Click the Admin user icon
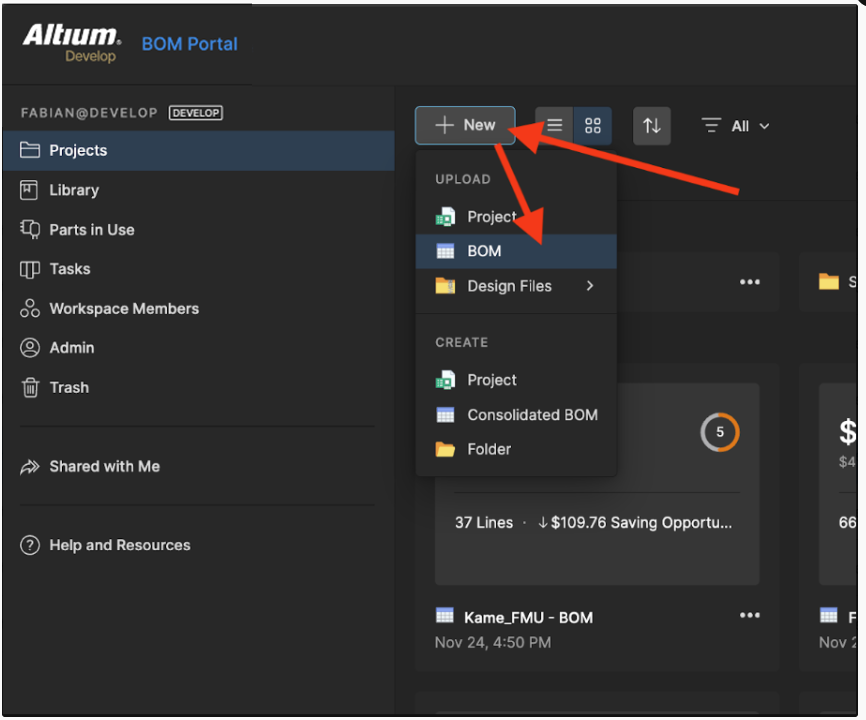Image resolution: width=866 pixels, height=720 pixels. [x=30, y=347]
